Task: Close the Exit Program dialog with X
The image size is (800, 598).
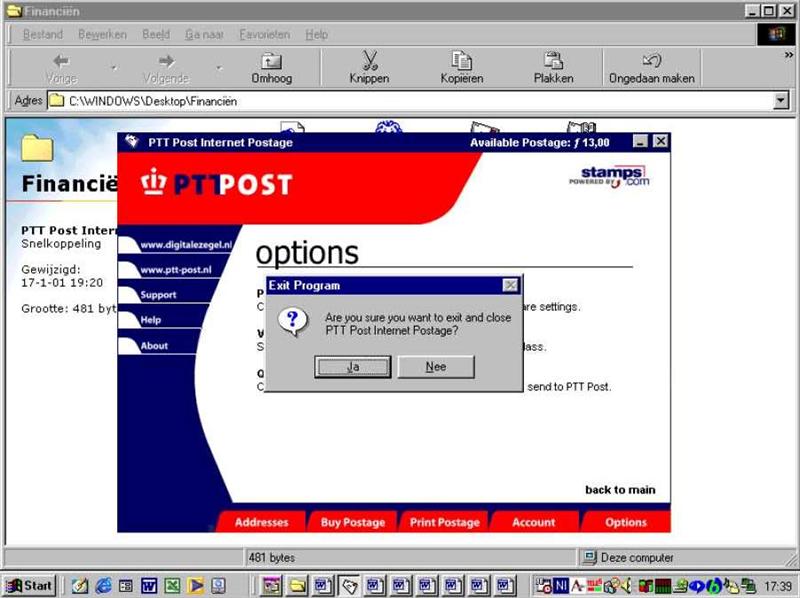Action: pyautogui.click(x=510, y=285)
